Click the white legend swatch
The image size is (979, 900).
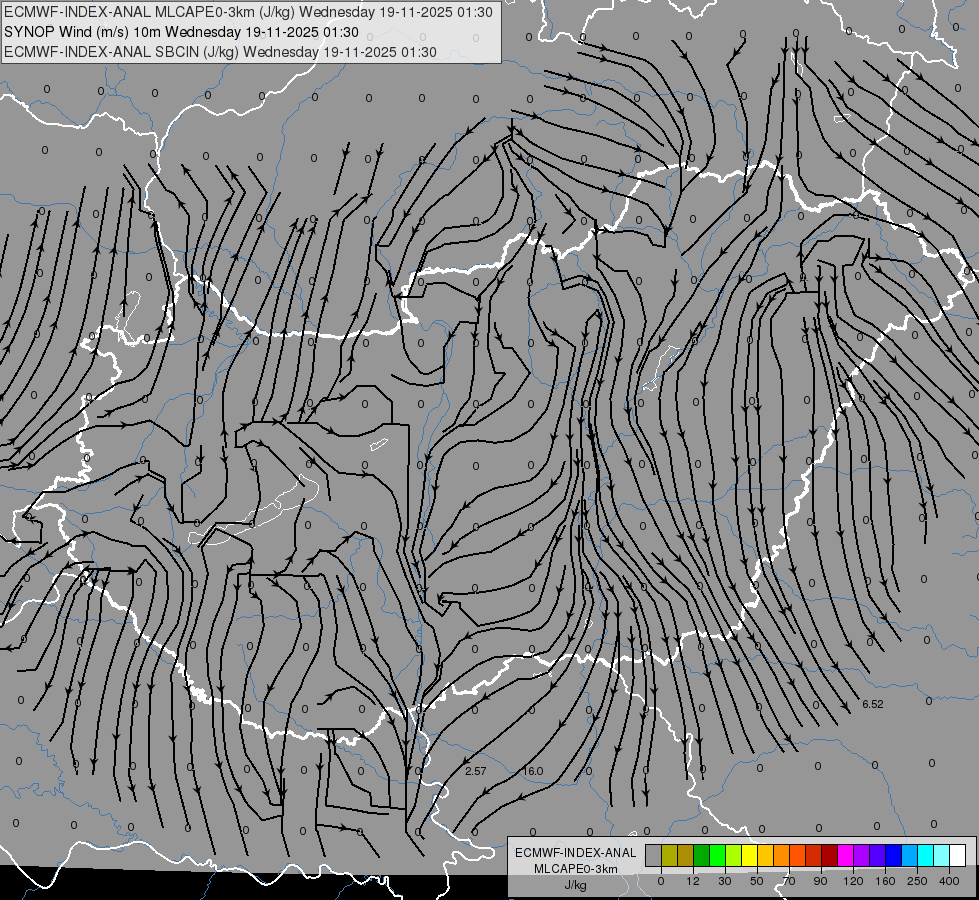point(958,855)
